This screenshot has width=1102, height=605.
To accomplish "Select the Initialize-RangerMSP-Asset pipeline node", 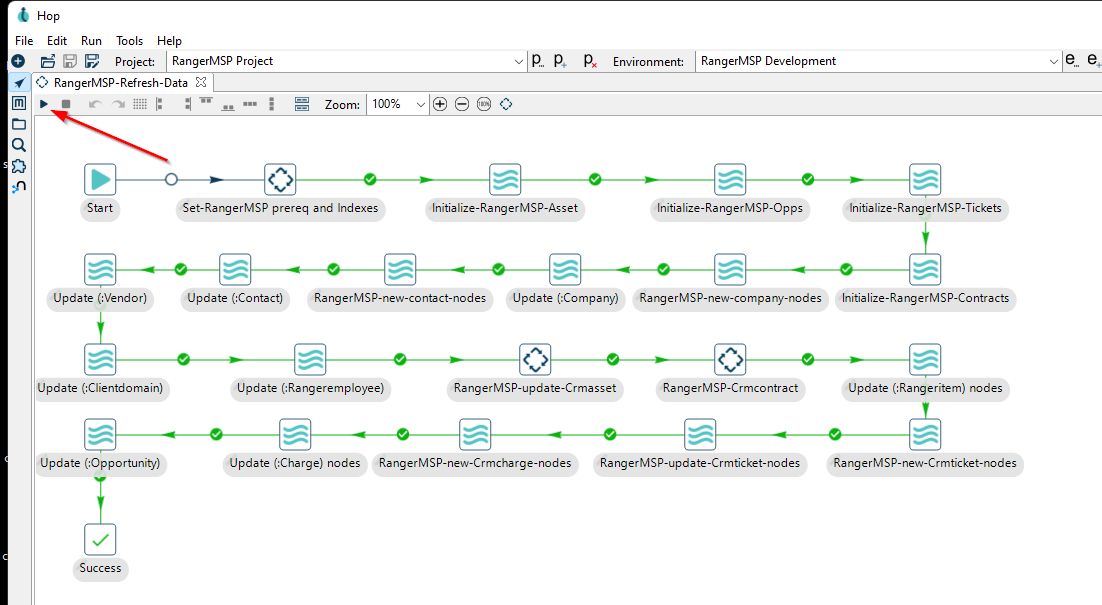I will (x=505, y=180).
